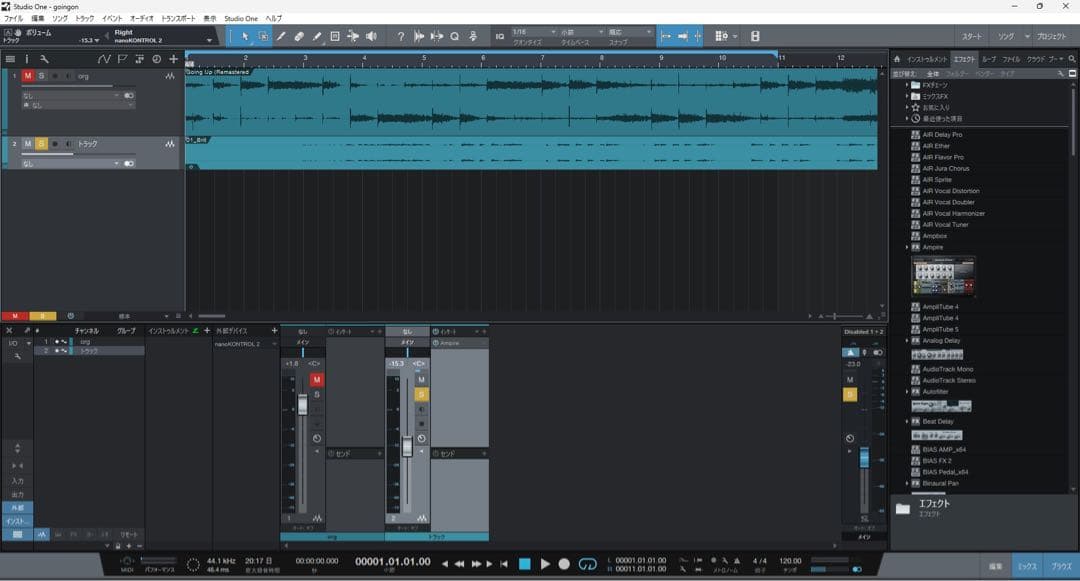Select the Range tool
This screenshot has height=581, width=1080.
point(263,36)
